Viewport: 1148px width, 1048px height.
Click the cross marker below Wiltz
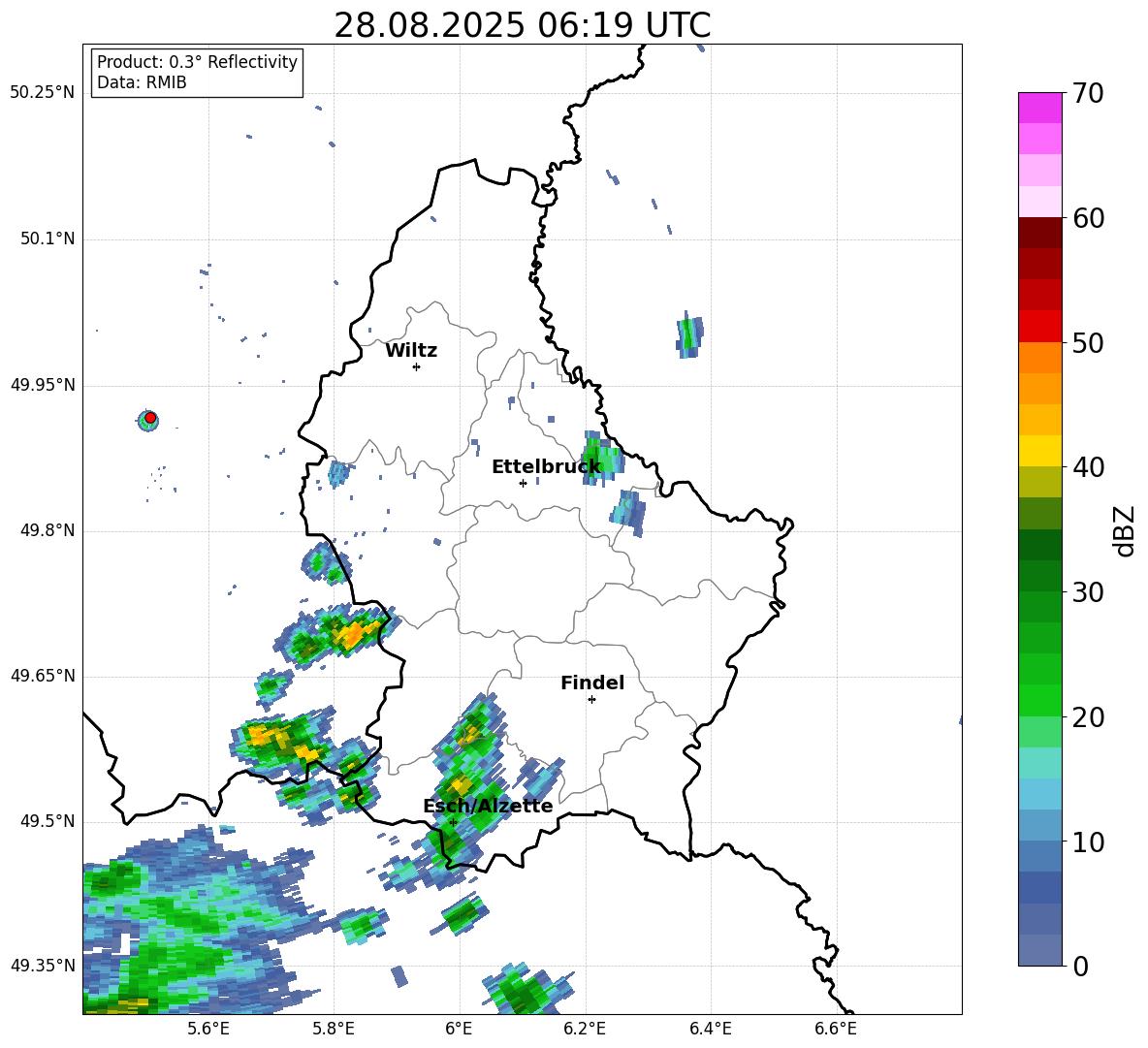417,366
